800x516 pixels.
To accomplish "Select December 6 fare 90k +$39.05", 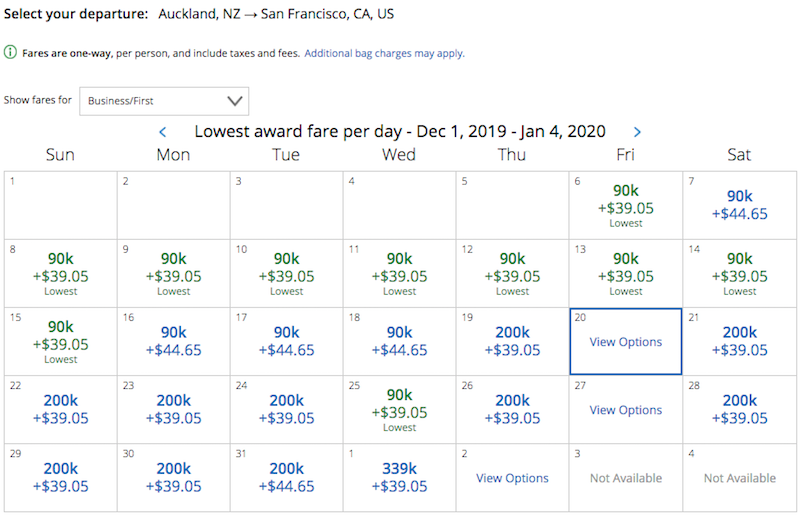I will pos(626,205).
